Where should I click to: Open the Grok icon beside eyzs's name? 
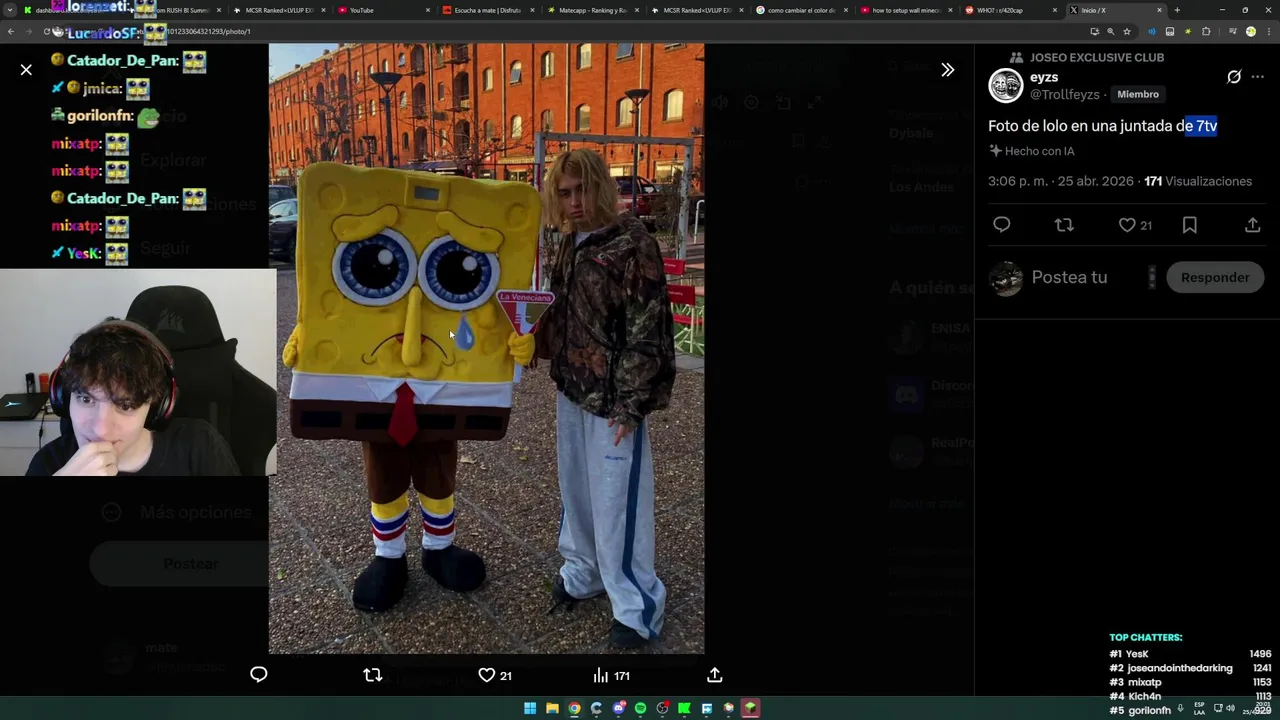[x=1234, y=77]
